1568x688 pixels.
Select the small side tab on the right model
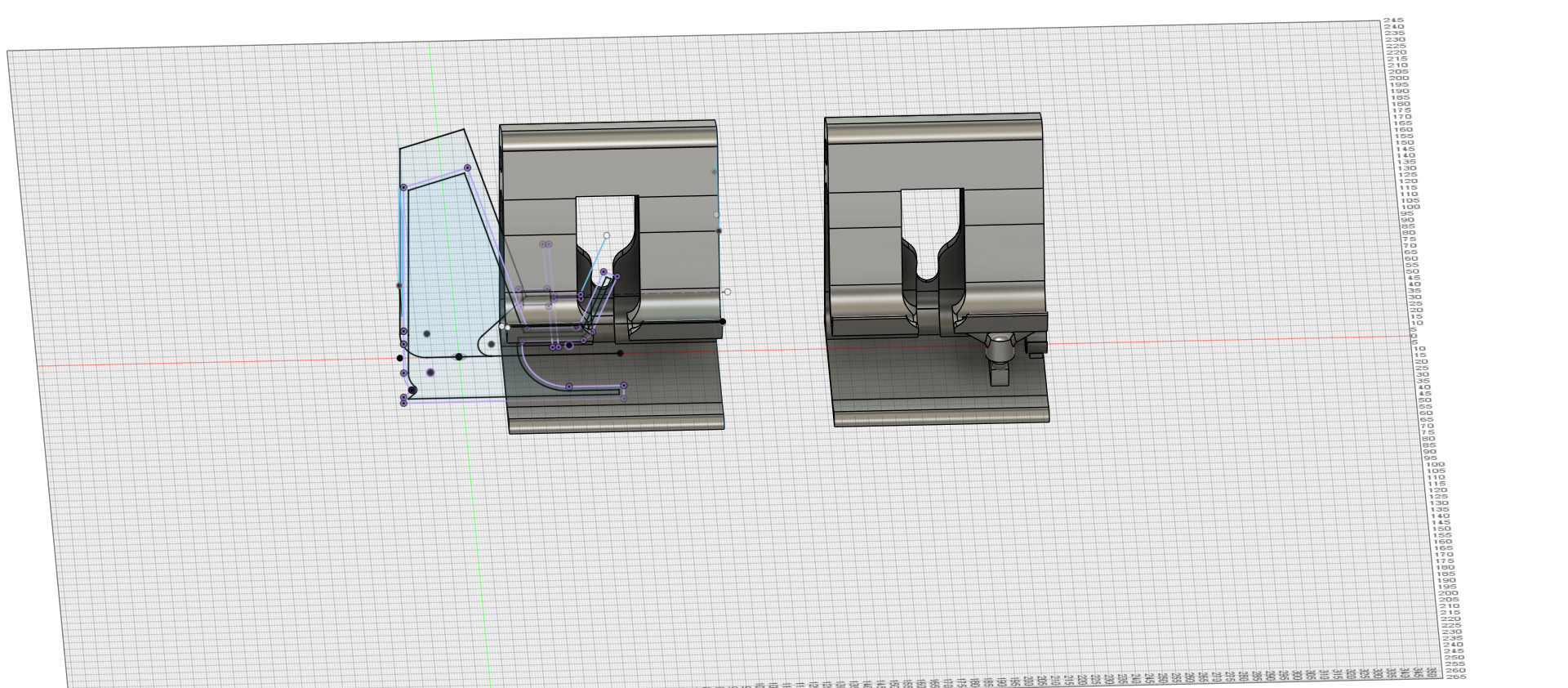1036,348
